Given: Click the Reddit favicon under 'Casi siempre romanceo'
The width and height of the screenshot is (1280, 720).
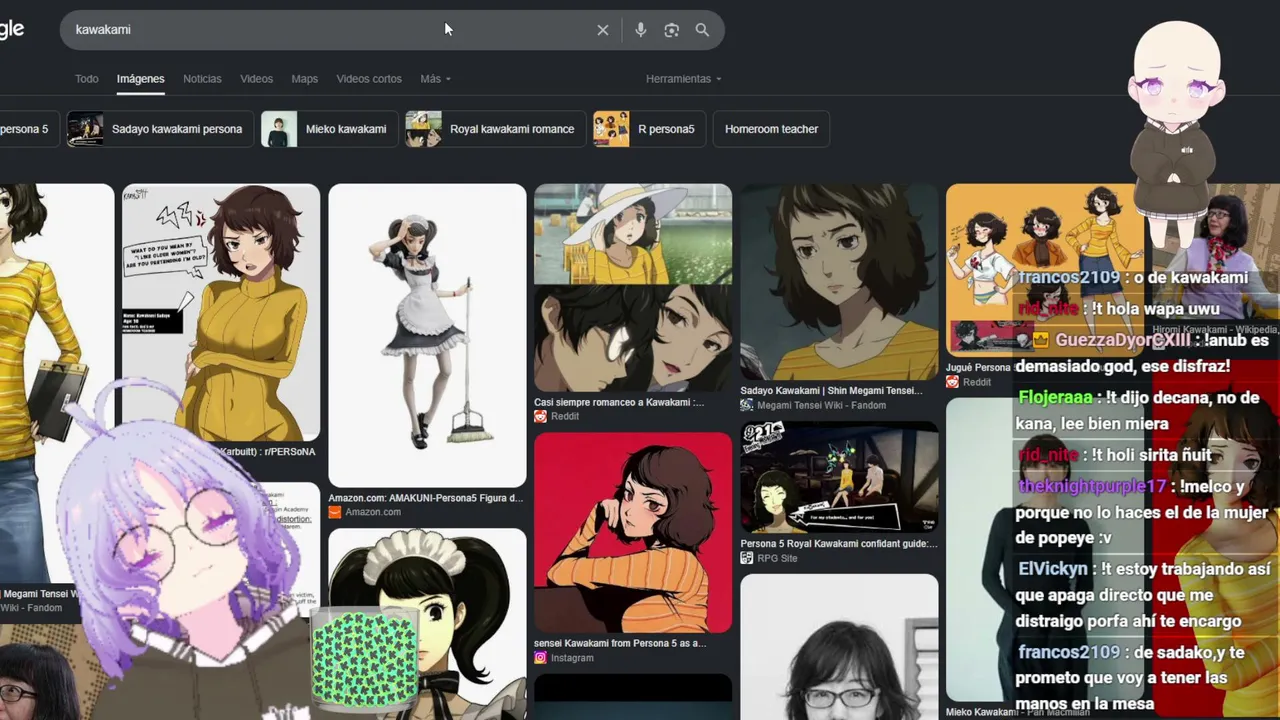Looking at the screenshot, I should click(x=540, y=416).
